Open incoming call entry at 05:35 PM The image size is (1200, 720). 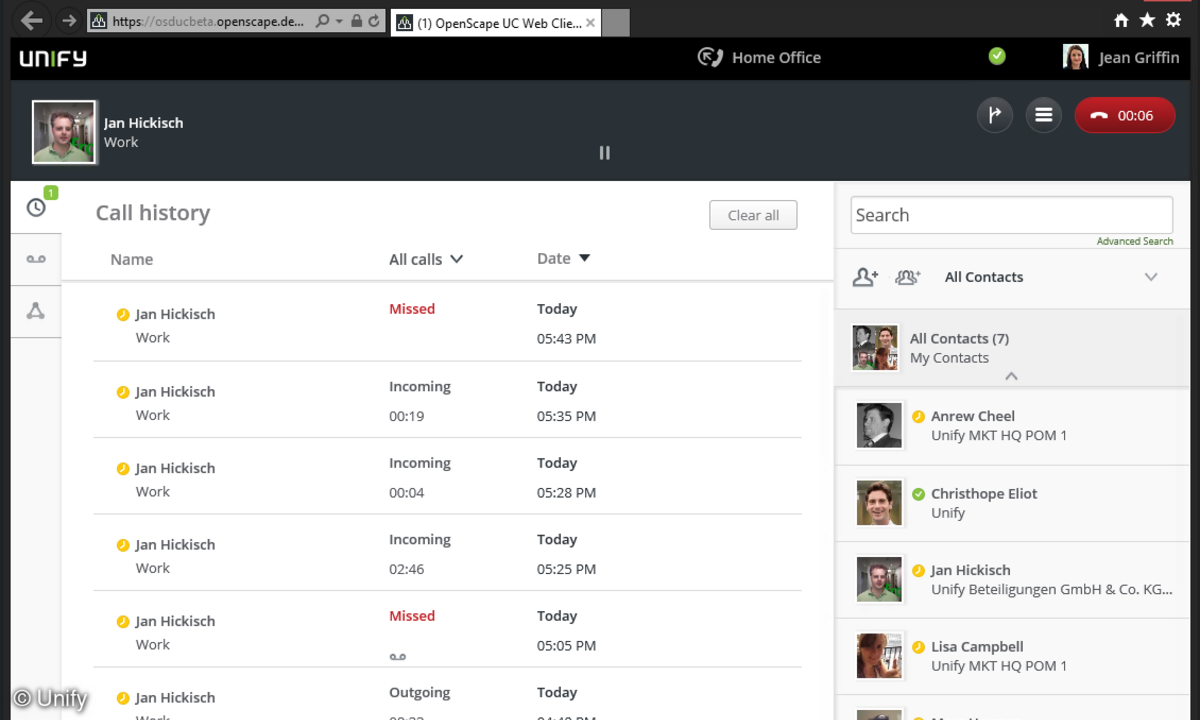(x=447, y=400)
